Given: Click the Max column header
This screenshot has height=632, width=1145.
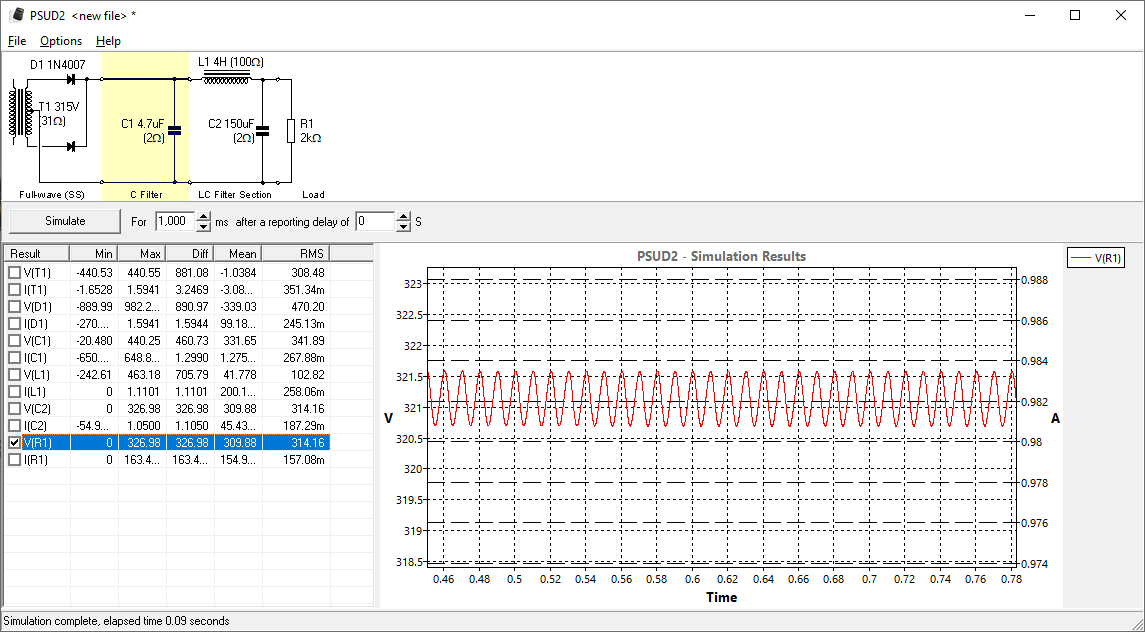Looking at the screenshot, I should tap(142, 254).
